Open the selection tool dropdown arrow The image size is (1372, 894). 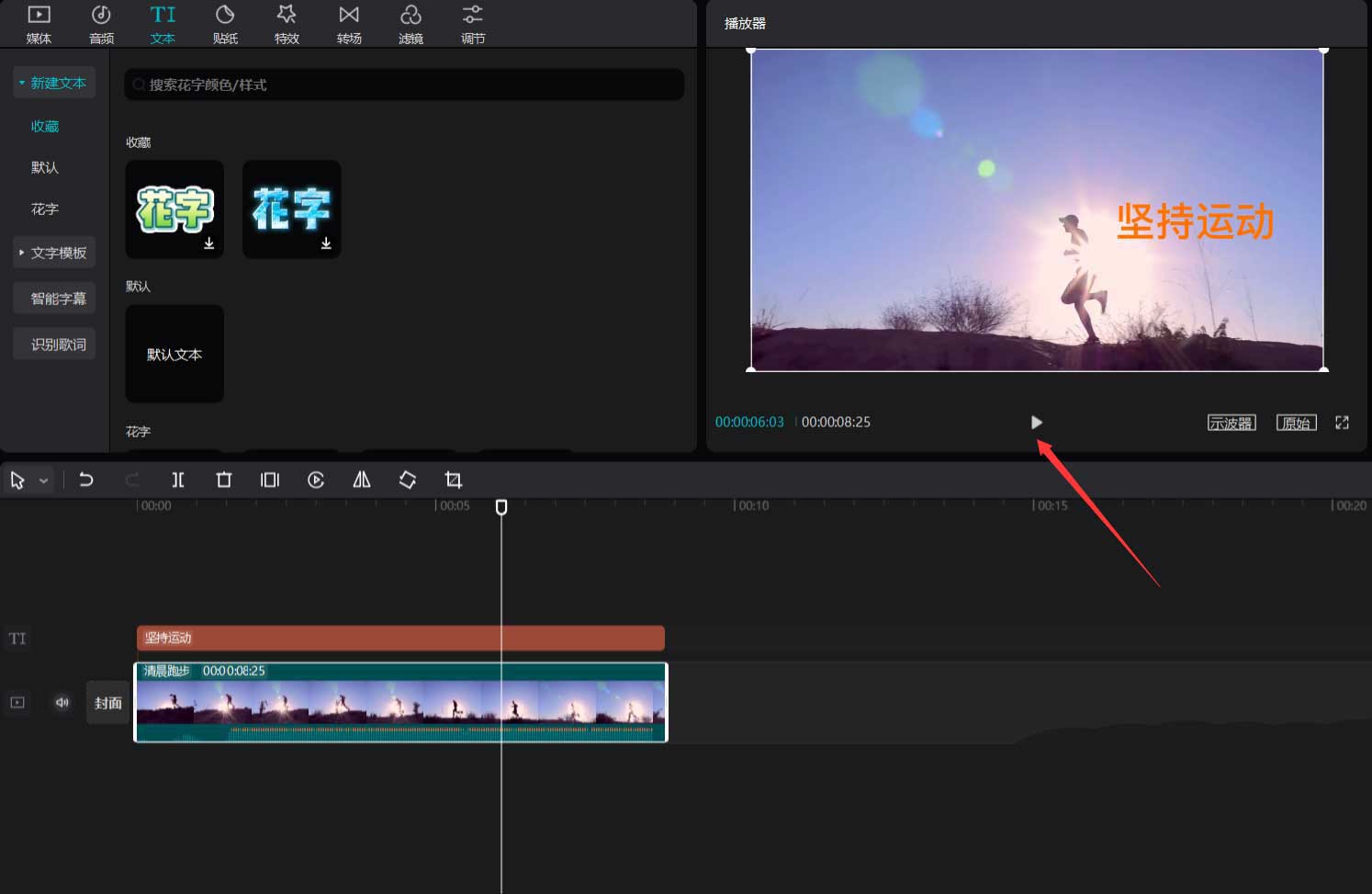point(43,481)
